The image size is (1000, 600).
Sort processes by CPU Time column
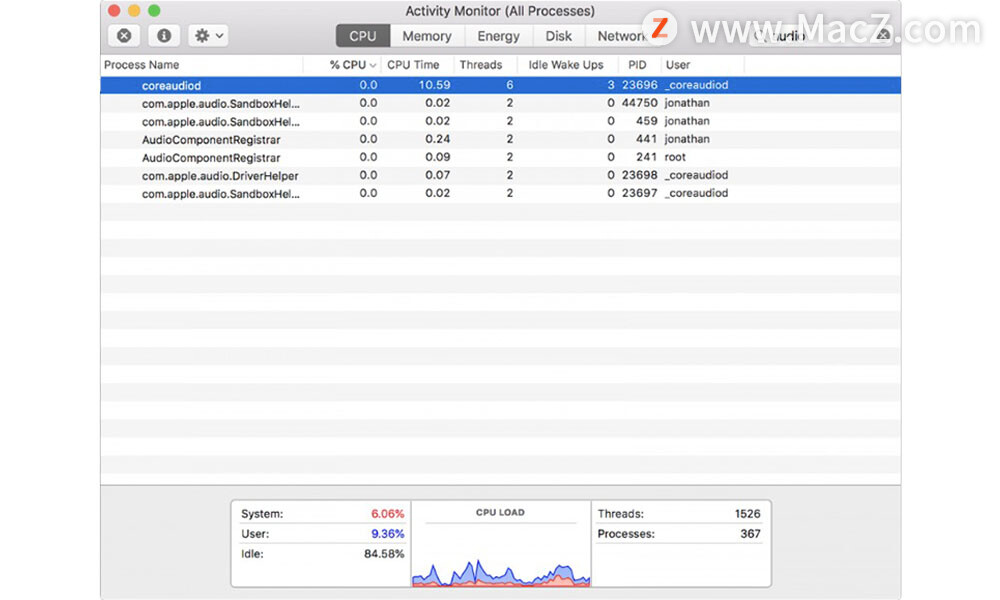pyautogui.click(x=413, y=65)
